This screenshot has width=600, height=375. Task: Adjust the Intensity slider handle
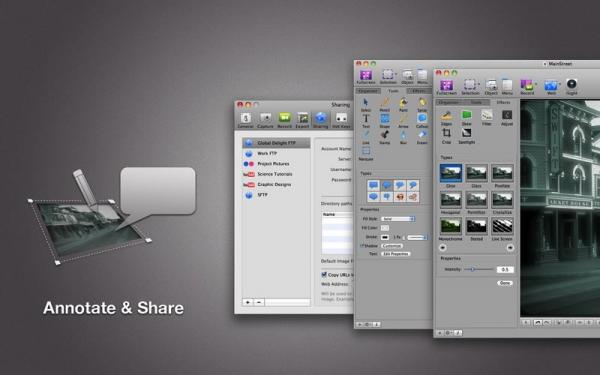473,269
